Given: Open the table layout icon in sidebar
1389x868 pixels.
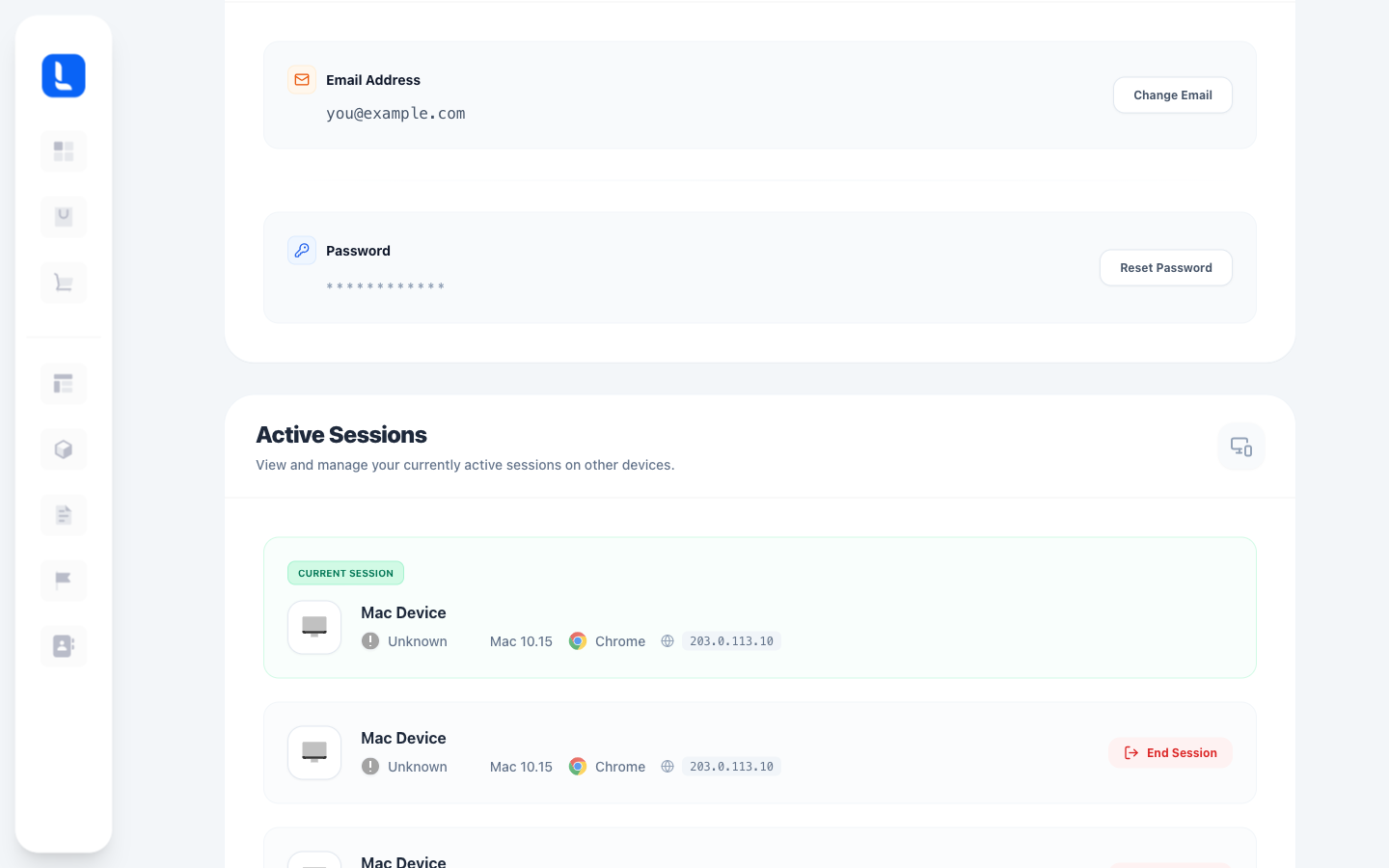Looking at the screenshot, I should pos(64,384).
